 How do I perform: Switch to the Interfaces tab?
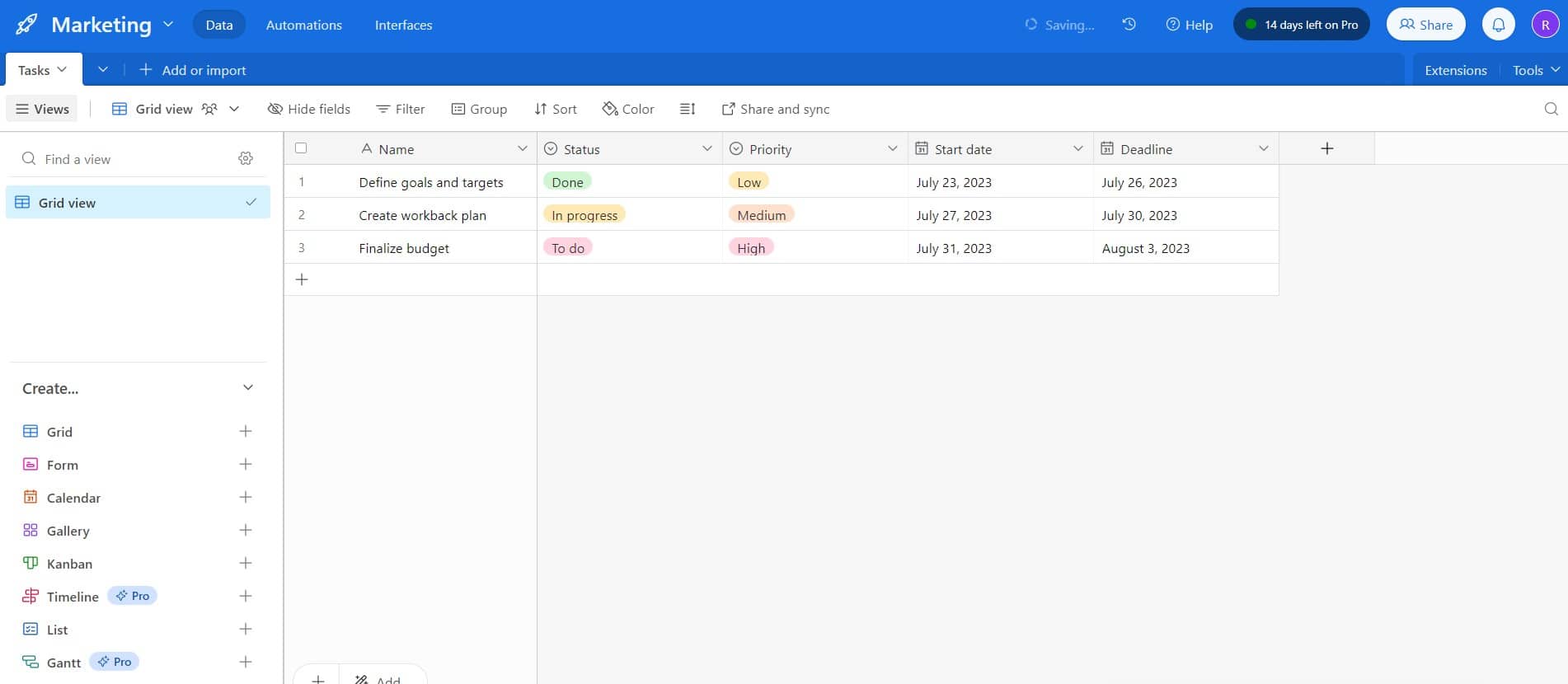(x=403, y=25)
